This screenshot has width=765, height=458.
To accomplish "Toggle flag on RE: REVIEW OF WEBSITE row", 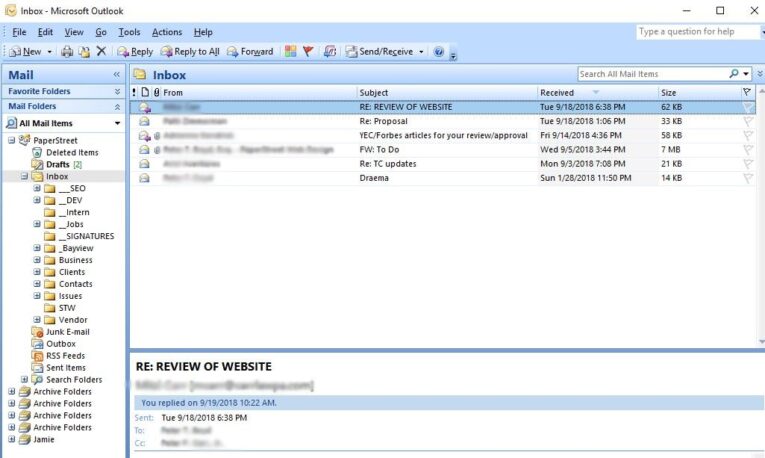I will click(747, 107).
